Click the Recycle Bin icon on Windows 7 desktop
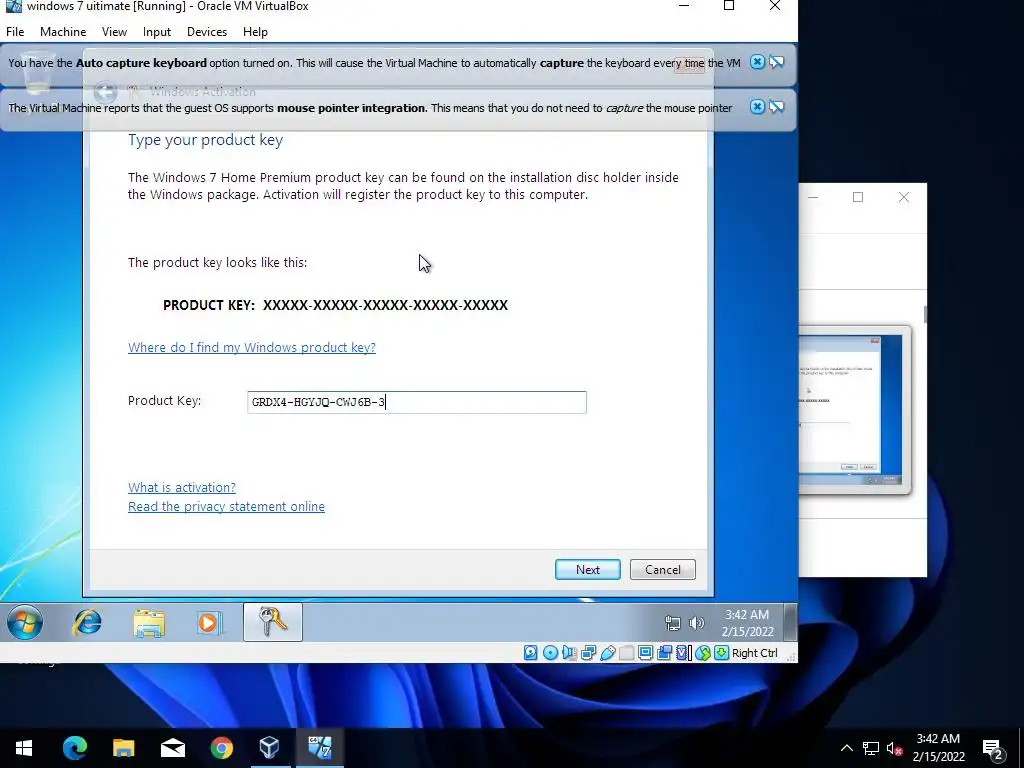The image size is (1024, 768). tap(37, 72)
